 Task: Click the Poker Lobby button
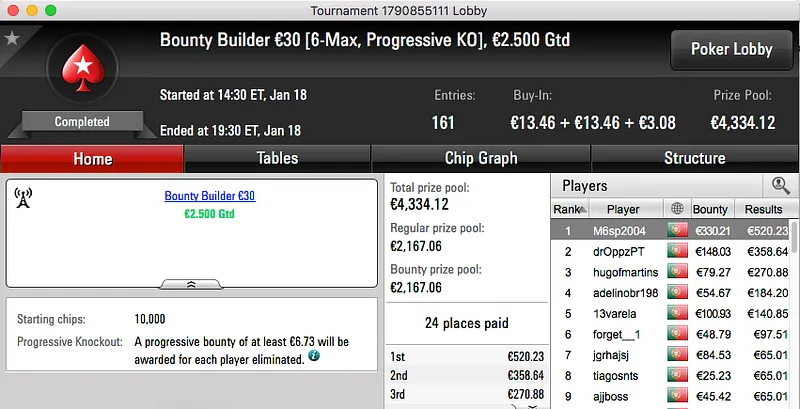click(732, 50)
